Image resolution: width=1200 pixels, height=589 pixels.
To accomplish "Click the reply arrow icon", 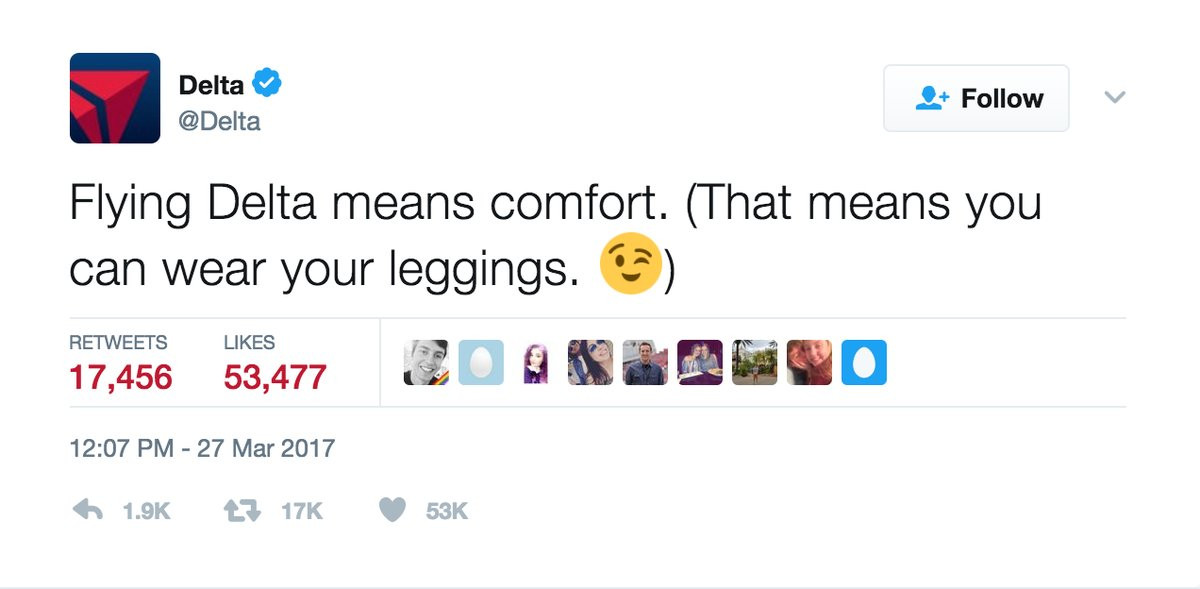I will [88, 510].
